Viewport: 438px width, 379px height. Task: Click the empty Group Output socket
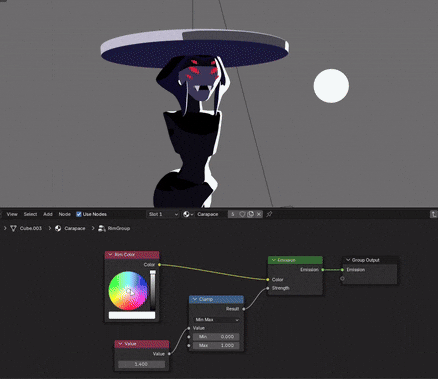coord(342,278)
